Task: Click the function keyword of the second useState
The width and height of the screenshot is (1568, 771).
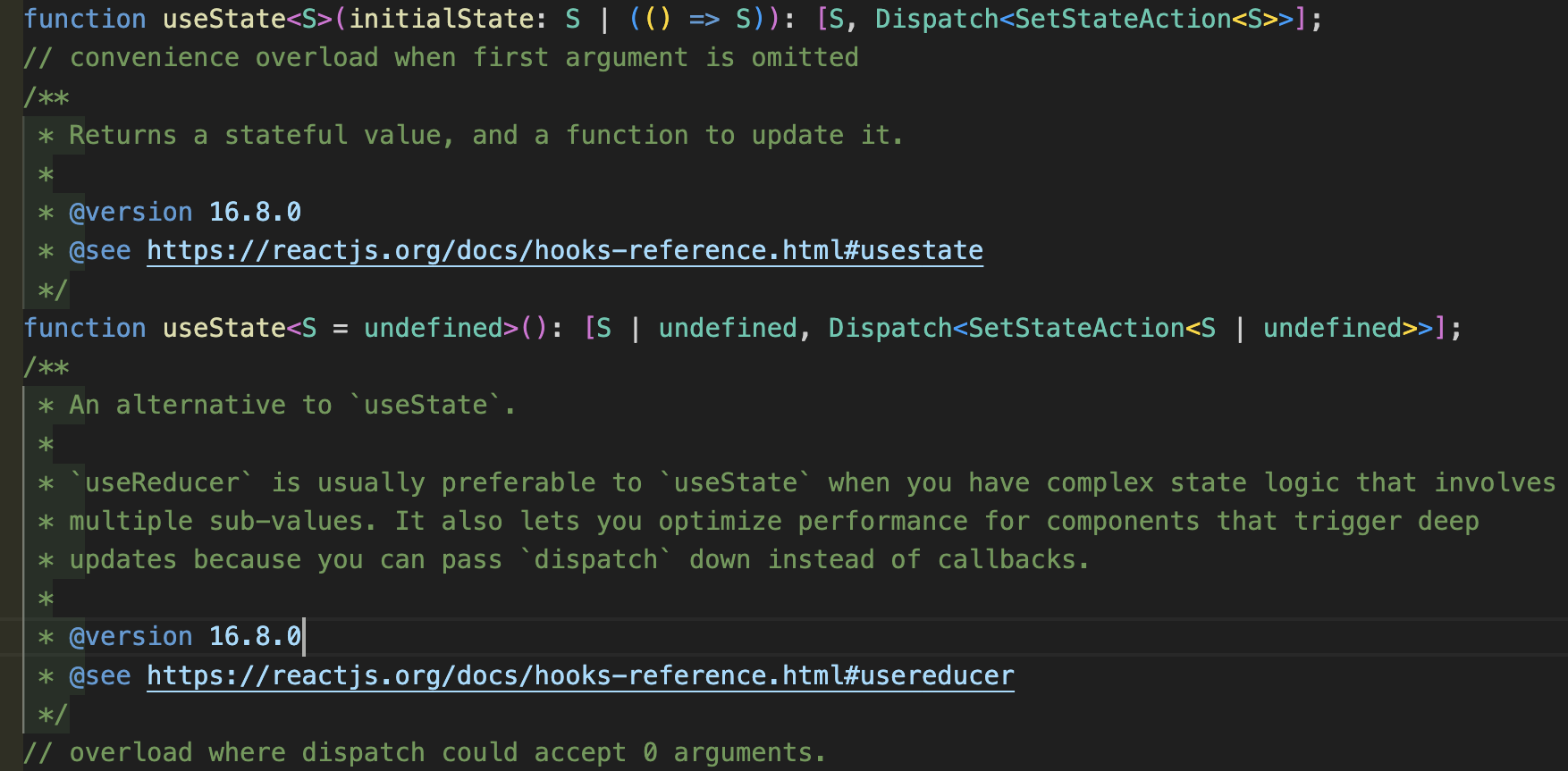Action: click(x=85, y=329)
